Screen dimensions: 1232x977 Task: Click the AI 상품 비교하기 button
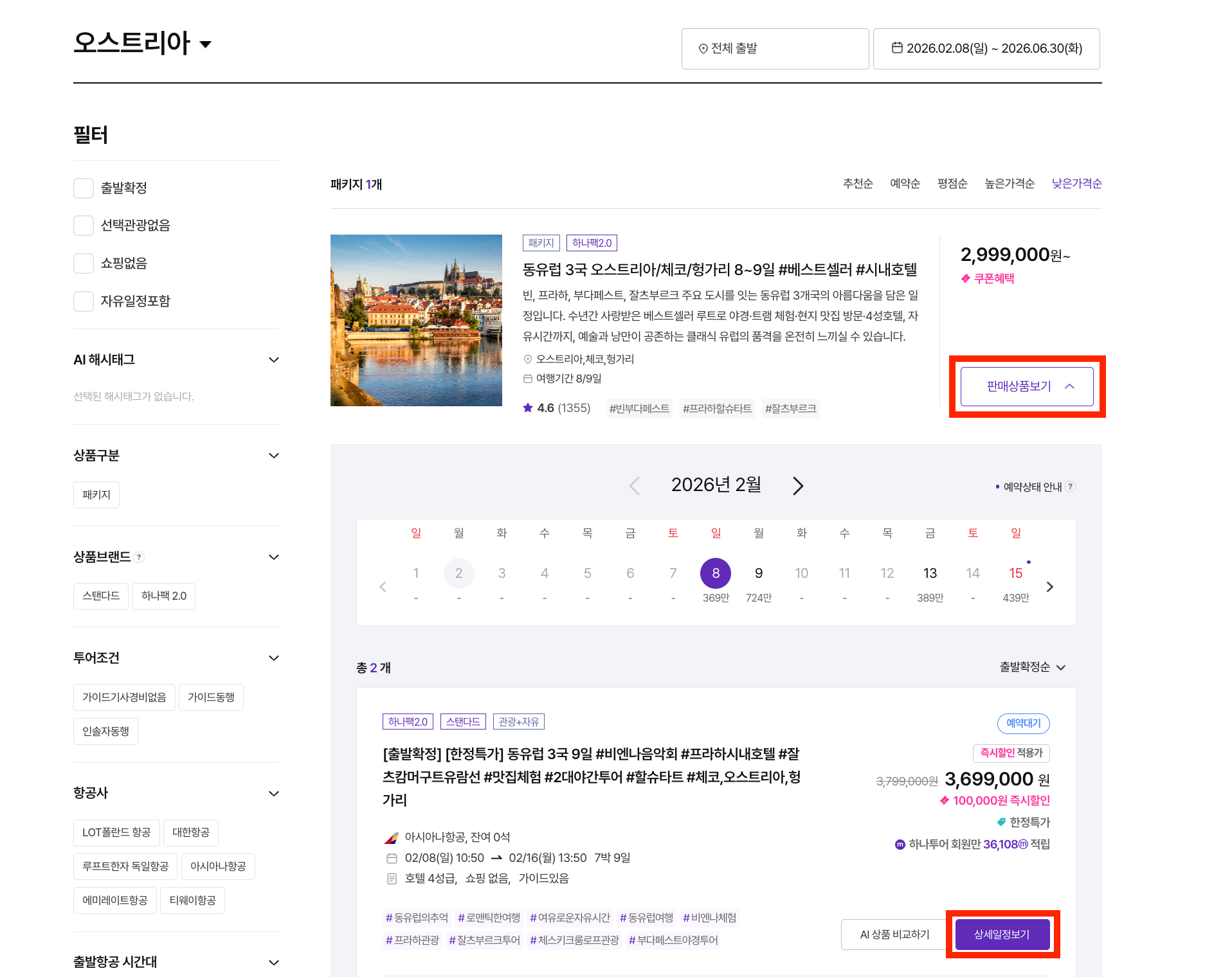tap(894, 935)
